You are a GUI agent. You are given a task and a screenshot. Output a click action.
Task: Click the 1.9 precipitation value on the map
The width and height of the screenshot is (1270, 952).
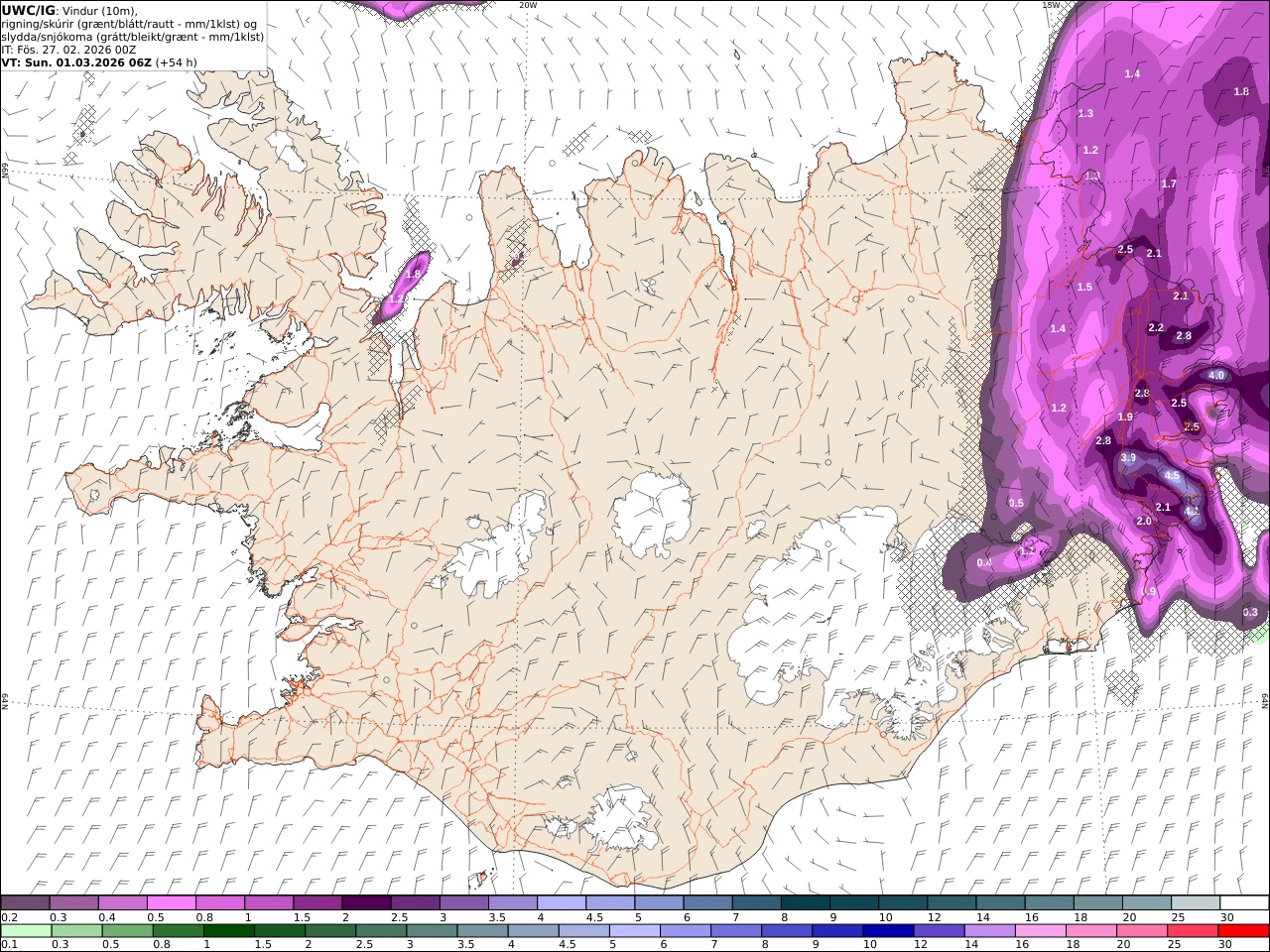tap(1125, 417)
